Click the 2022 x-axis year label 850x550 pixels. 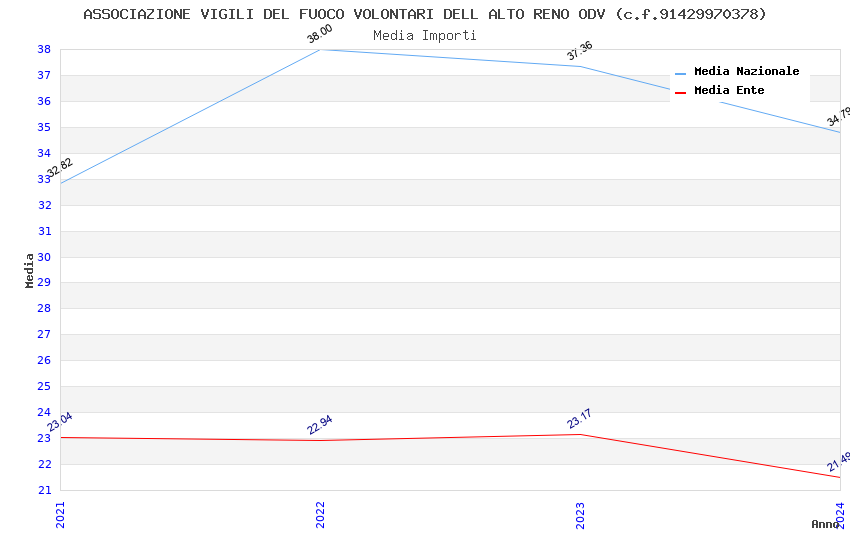(320, 515)
